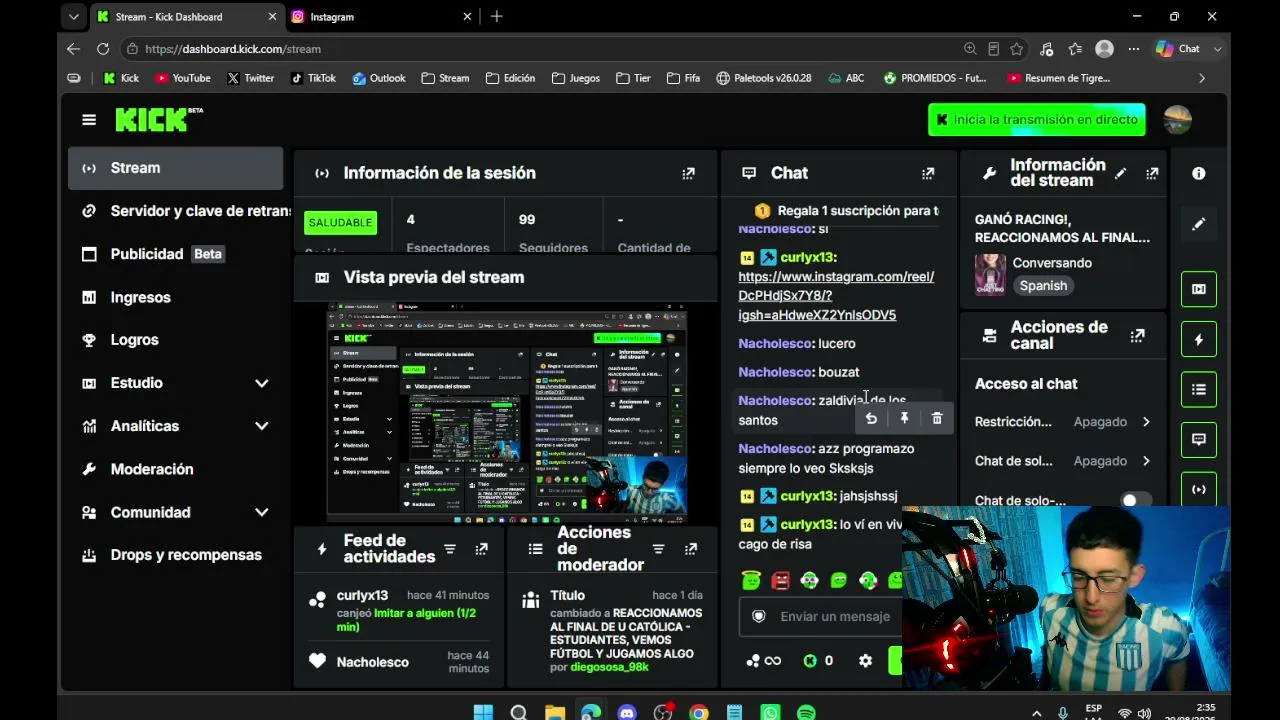Open the Paletools v26.0.28 bookmark
Image resolution: width=1280 pixels, height=720 pixels.
[x=764, y=78]
